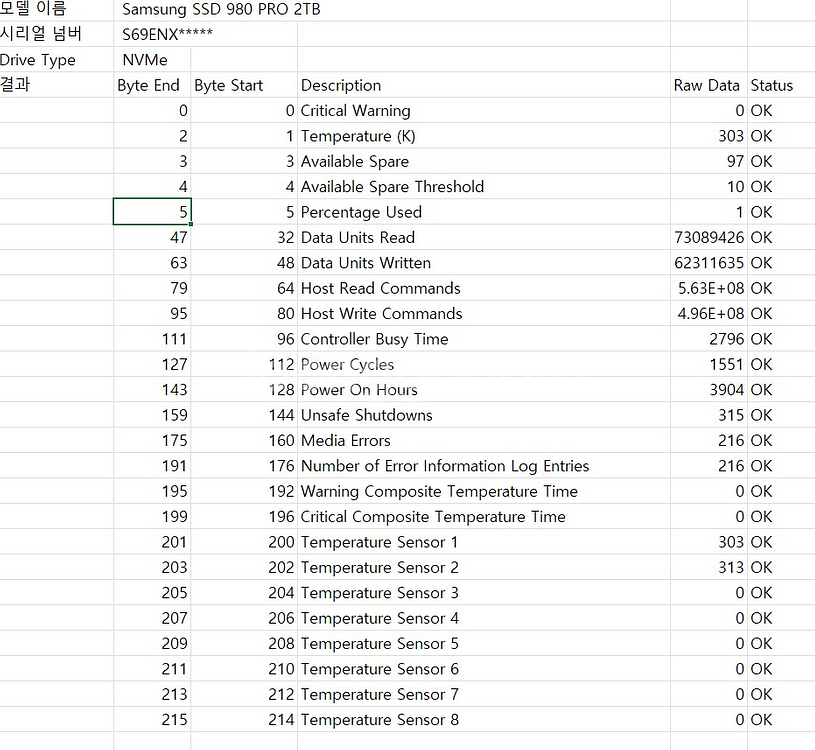Click the Power On Hours value 3904
The height and width of the screenshot is (750, 815).
pos(726,390)
